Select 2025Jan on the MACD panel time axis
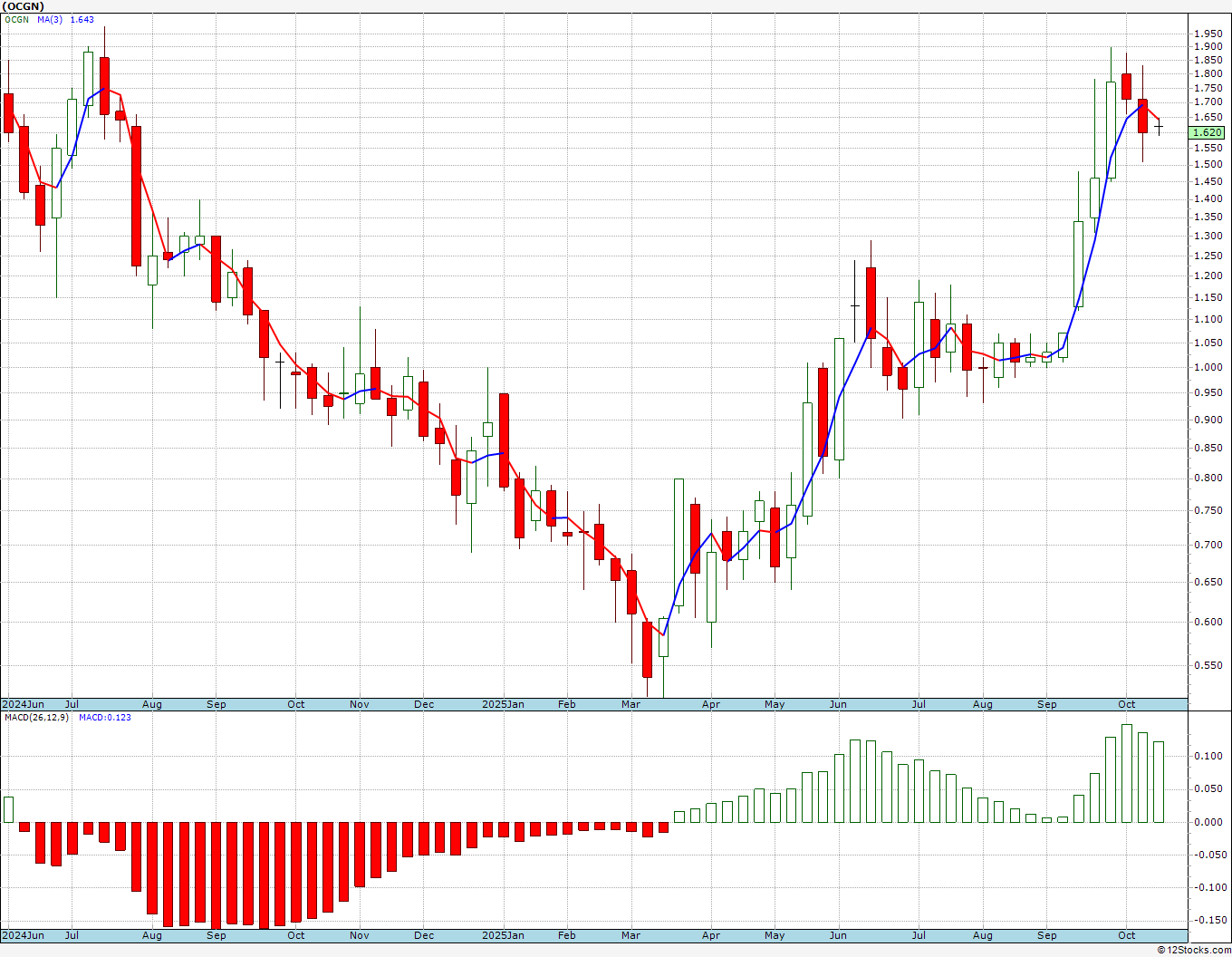 (x=503, y=935)
